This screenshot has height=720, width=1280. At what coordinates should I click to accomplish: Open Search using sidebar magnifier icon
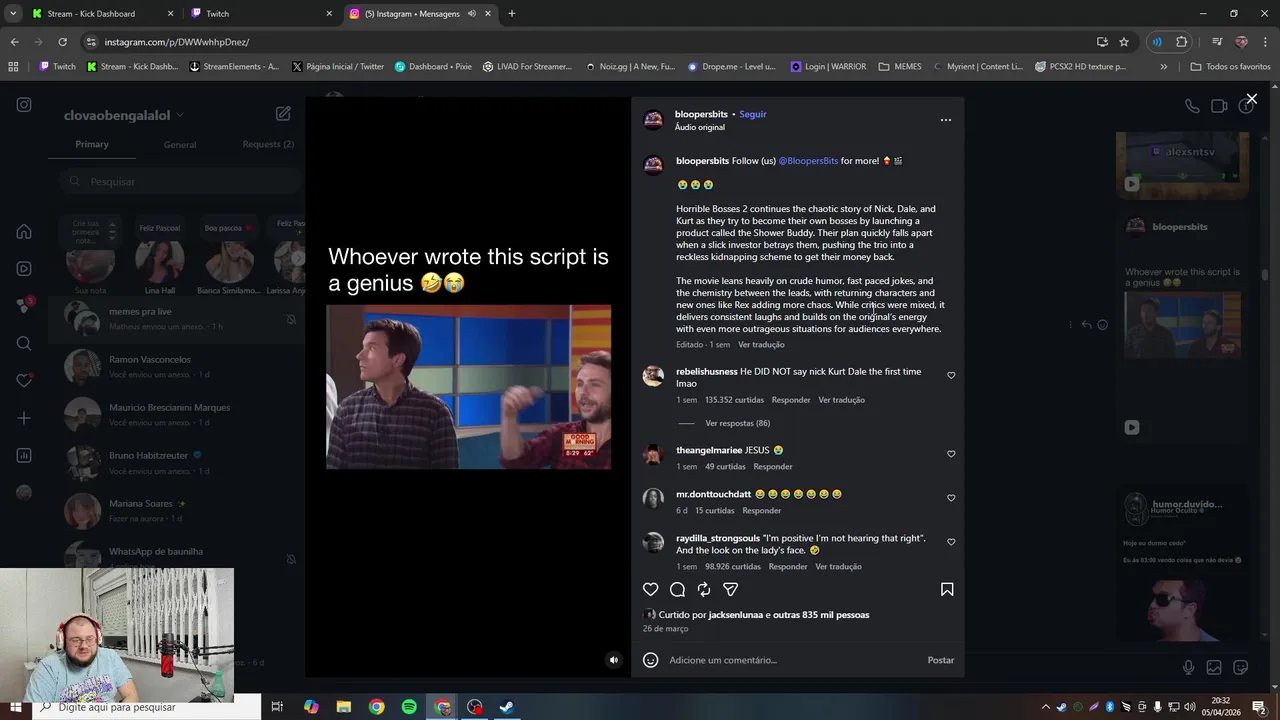tap(24, 344)
